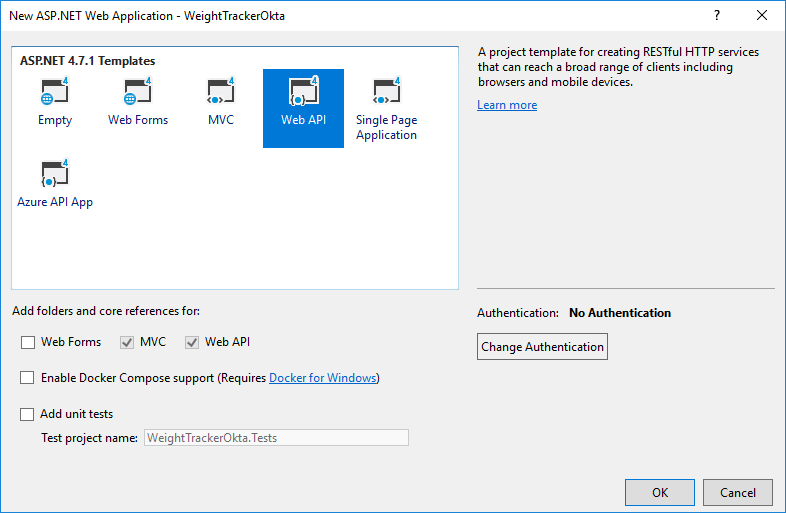The width and height of the screenshot is (786, 513).
Task: Enable Docker Compose support checkbox
Action: 28,379
